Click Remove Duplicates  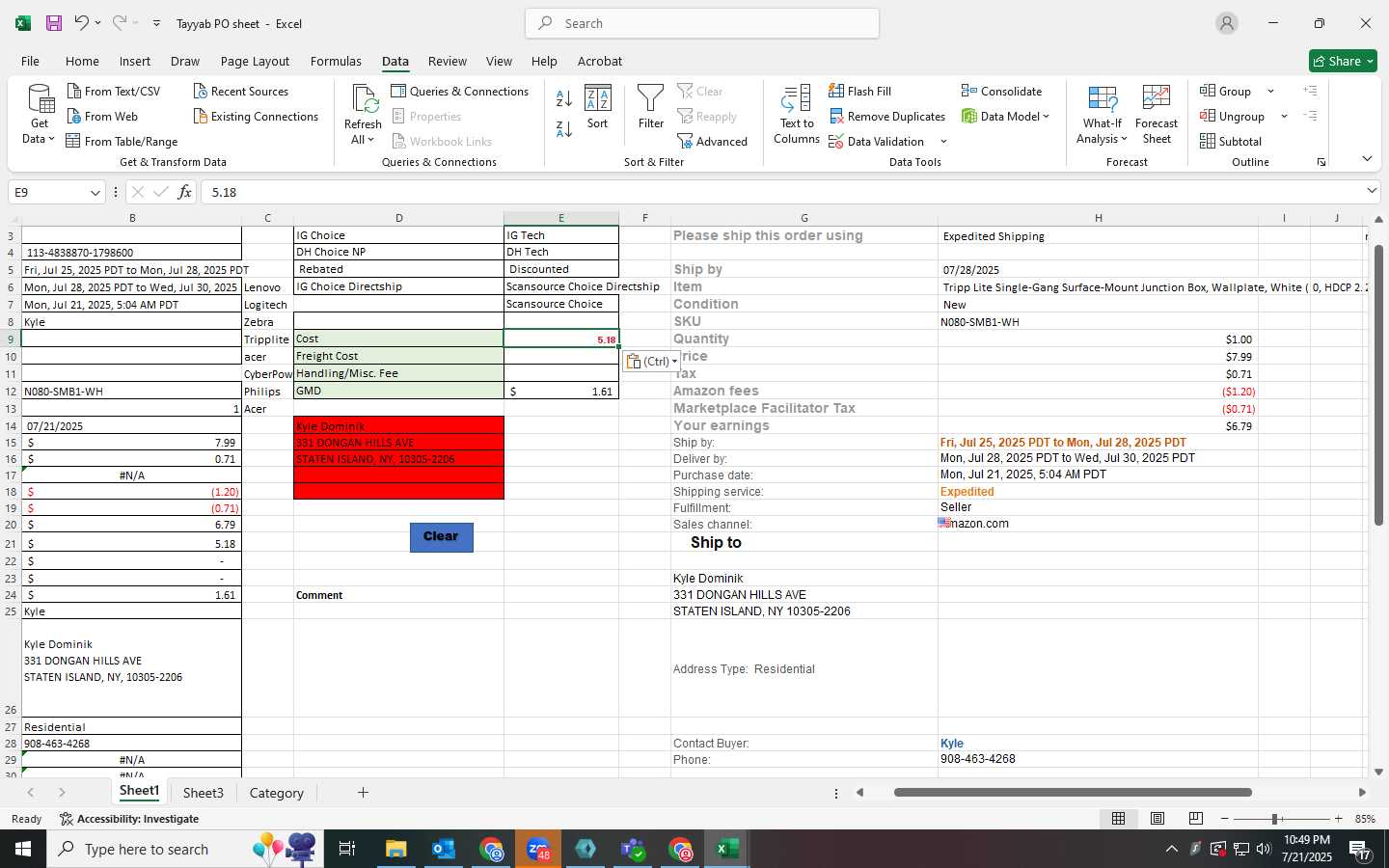click(x=887, y=116)
